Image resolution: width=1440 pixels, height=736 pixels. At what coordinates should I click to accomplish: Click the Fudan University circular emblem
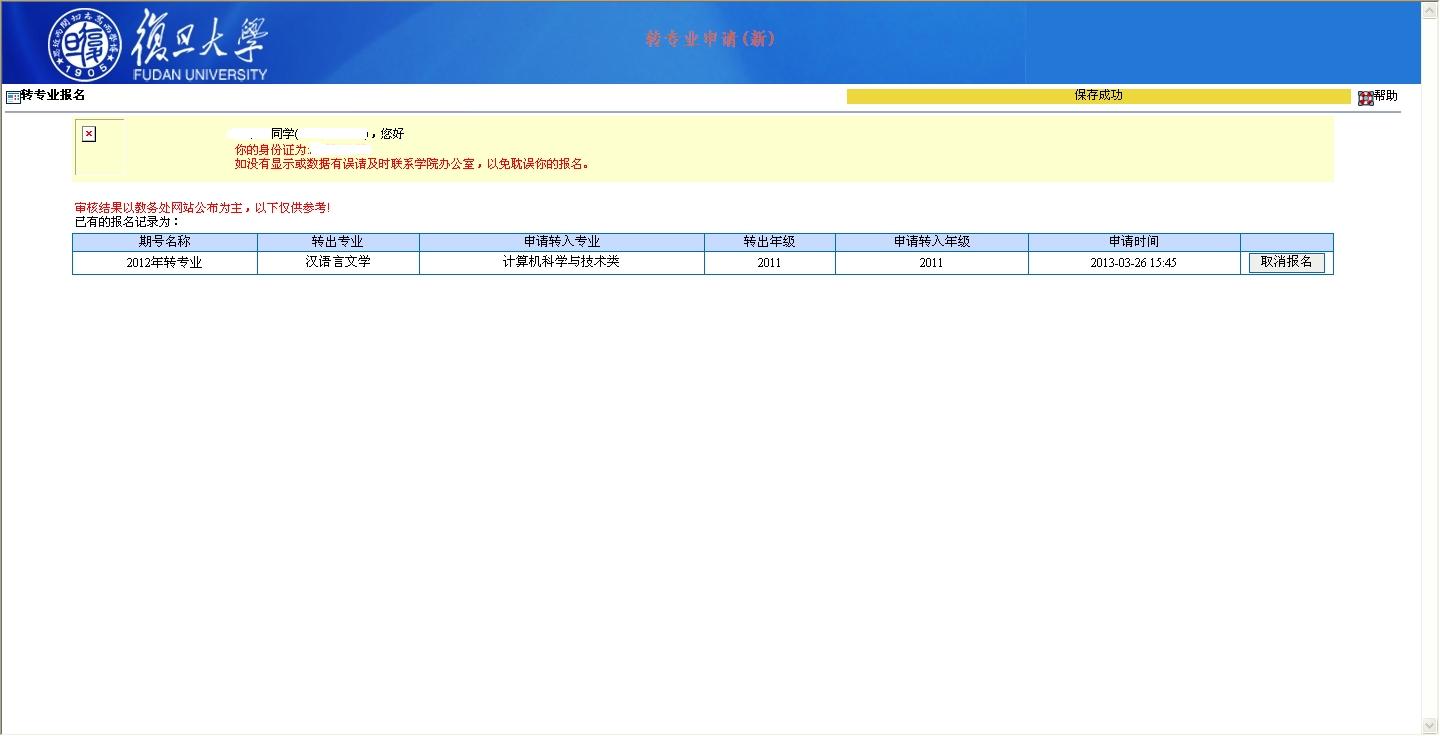[x=86, y=43]
